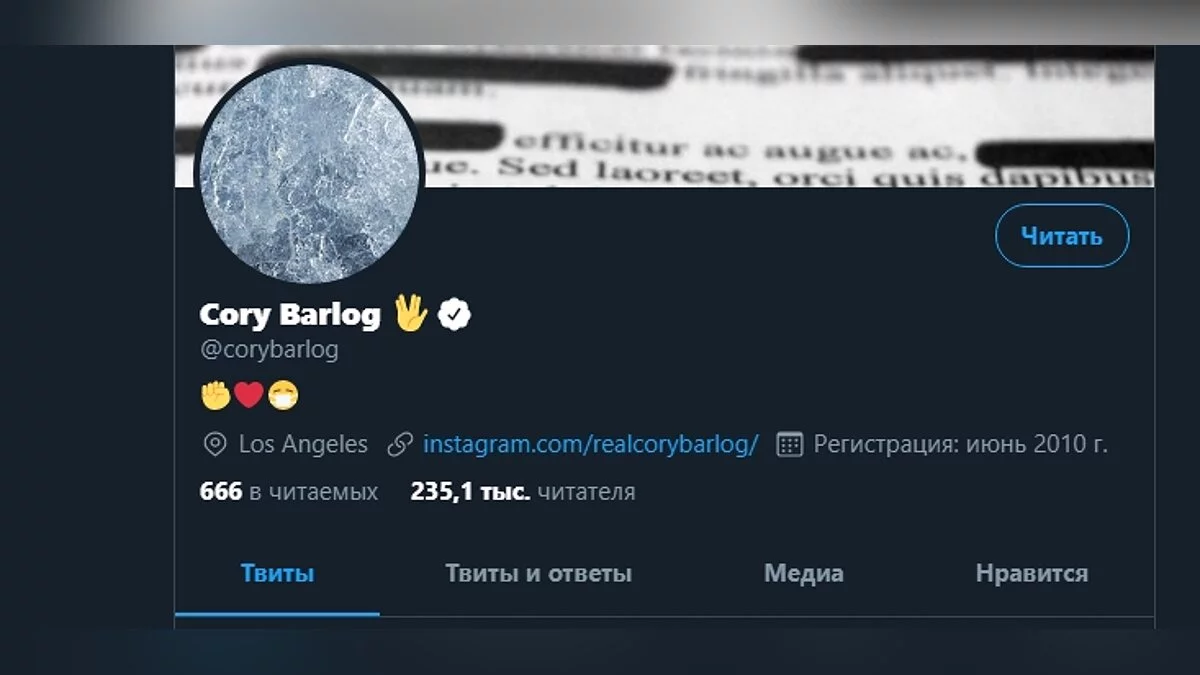Open the Твиты и ответы tab
Screen dimensions: 1200x675
[x=538, y=574]
